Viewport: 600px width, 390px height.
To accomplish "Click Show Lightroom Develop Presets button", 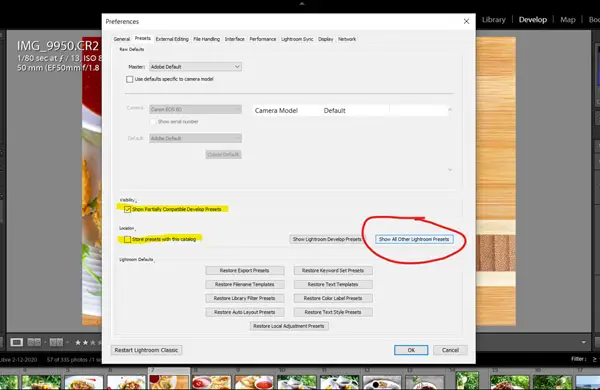I will click(327, 239).
